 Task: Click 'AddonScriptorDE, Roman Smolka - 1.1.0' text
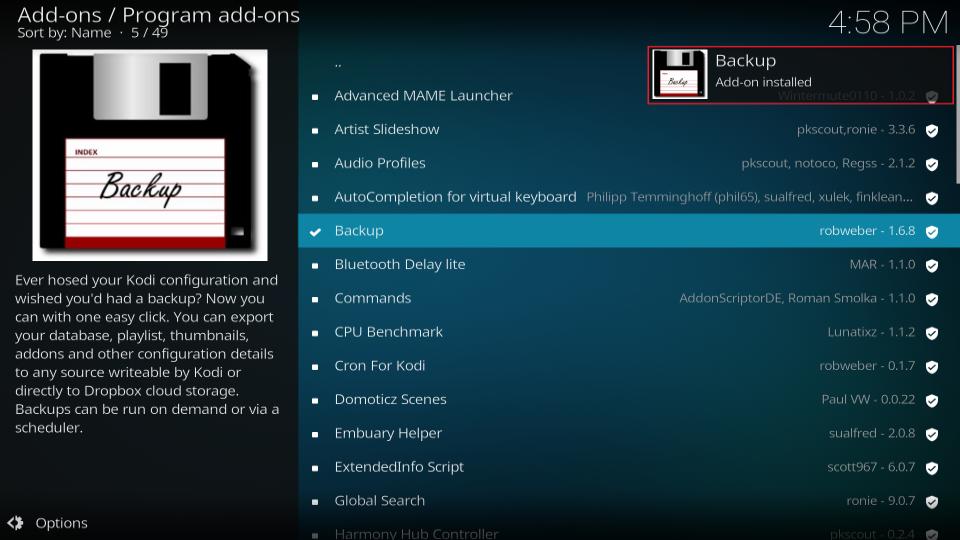pyautogui.click(x=797, y=298)
